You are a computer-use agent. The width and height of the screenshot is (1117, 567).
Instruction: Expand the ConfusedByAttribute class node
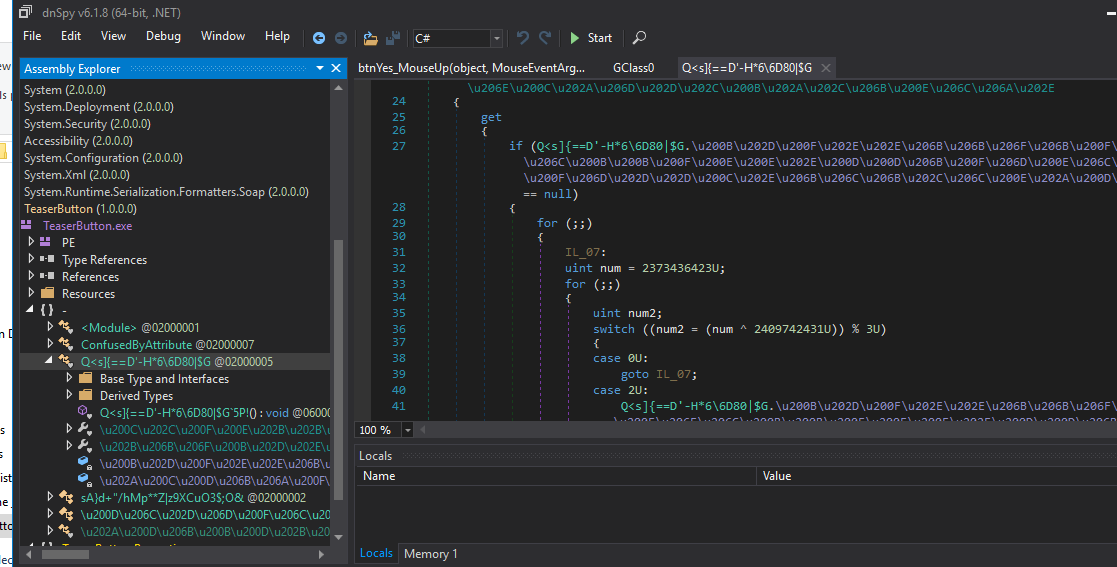51,344
